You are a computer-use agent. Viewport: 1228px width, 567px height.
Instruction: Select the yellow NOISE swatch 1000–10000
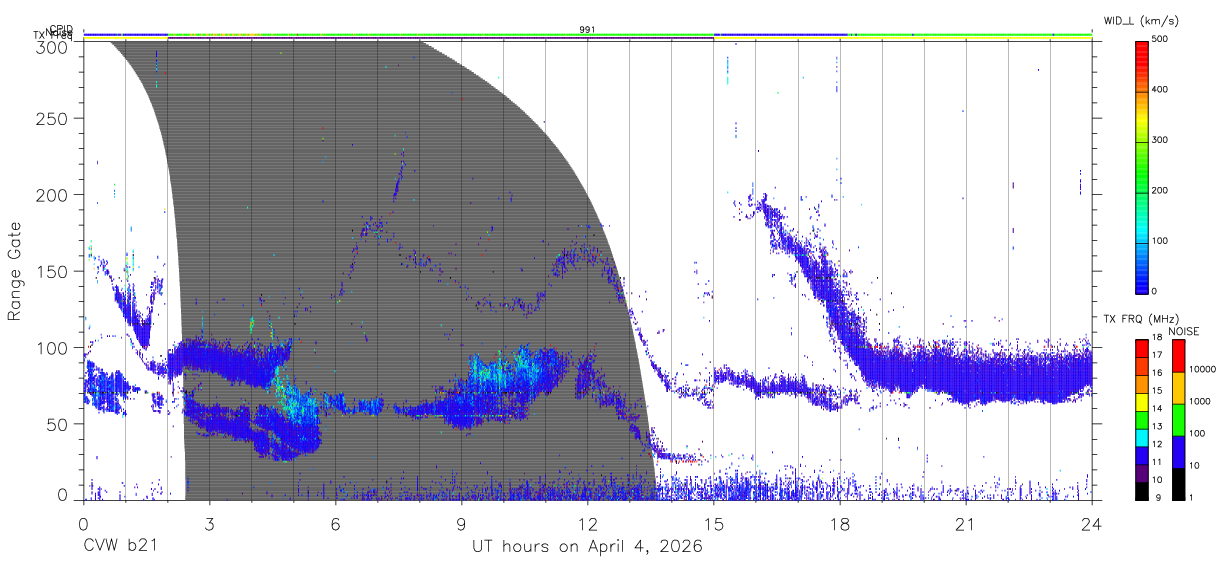[1178, 388]
